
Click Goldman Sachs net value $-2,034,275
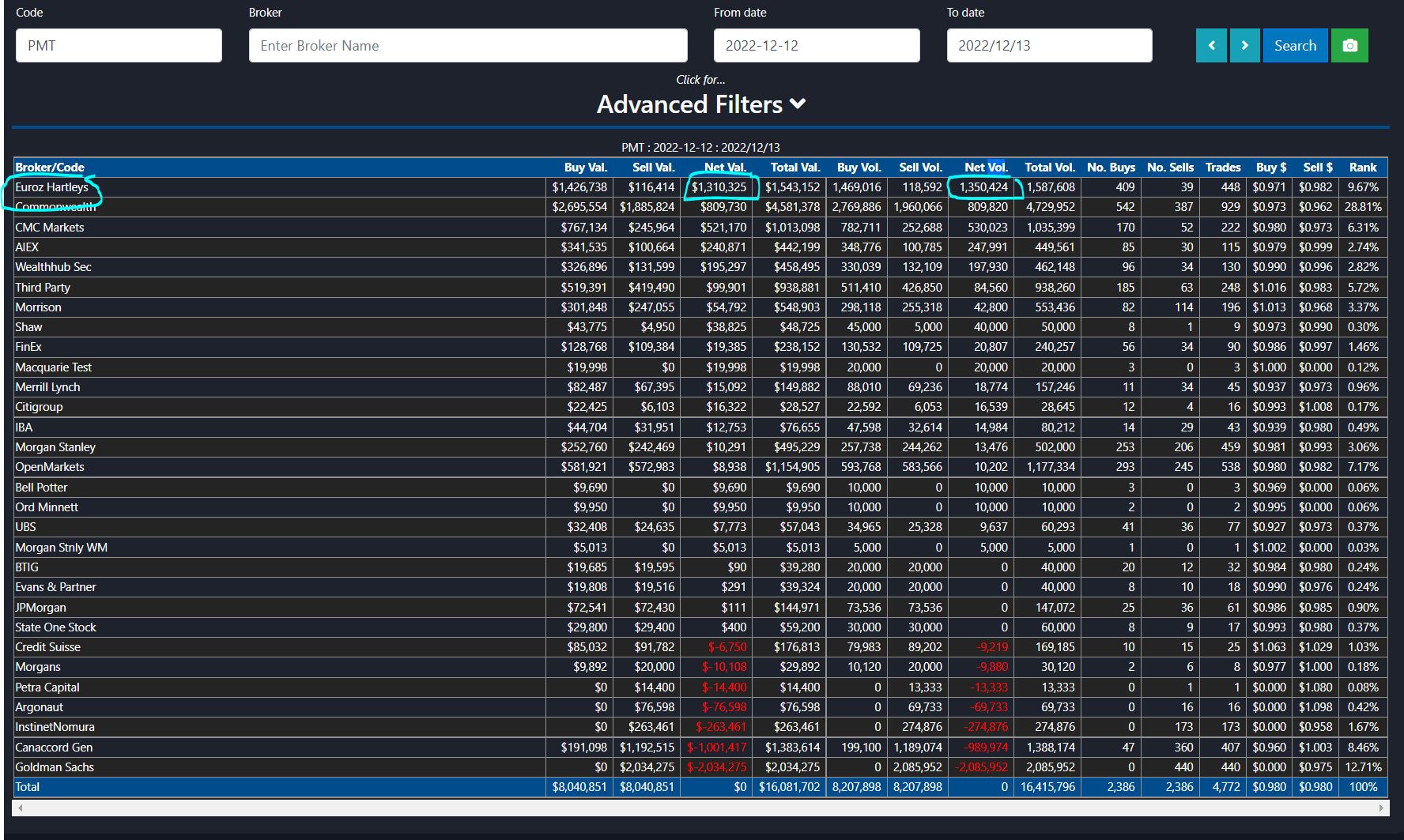(716, 767)
